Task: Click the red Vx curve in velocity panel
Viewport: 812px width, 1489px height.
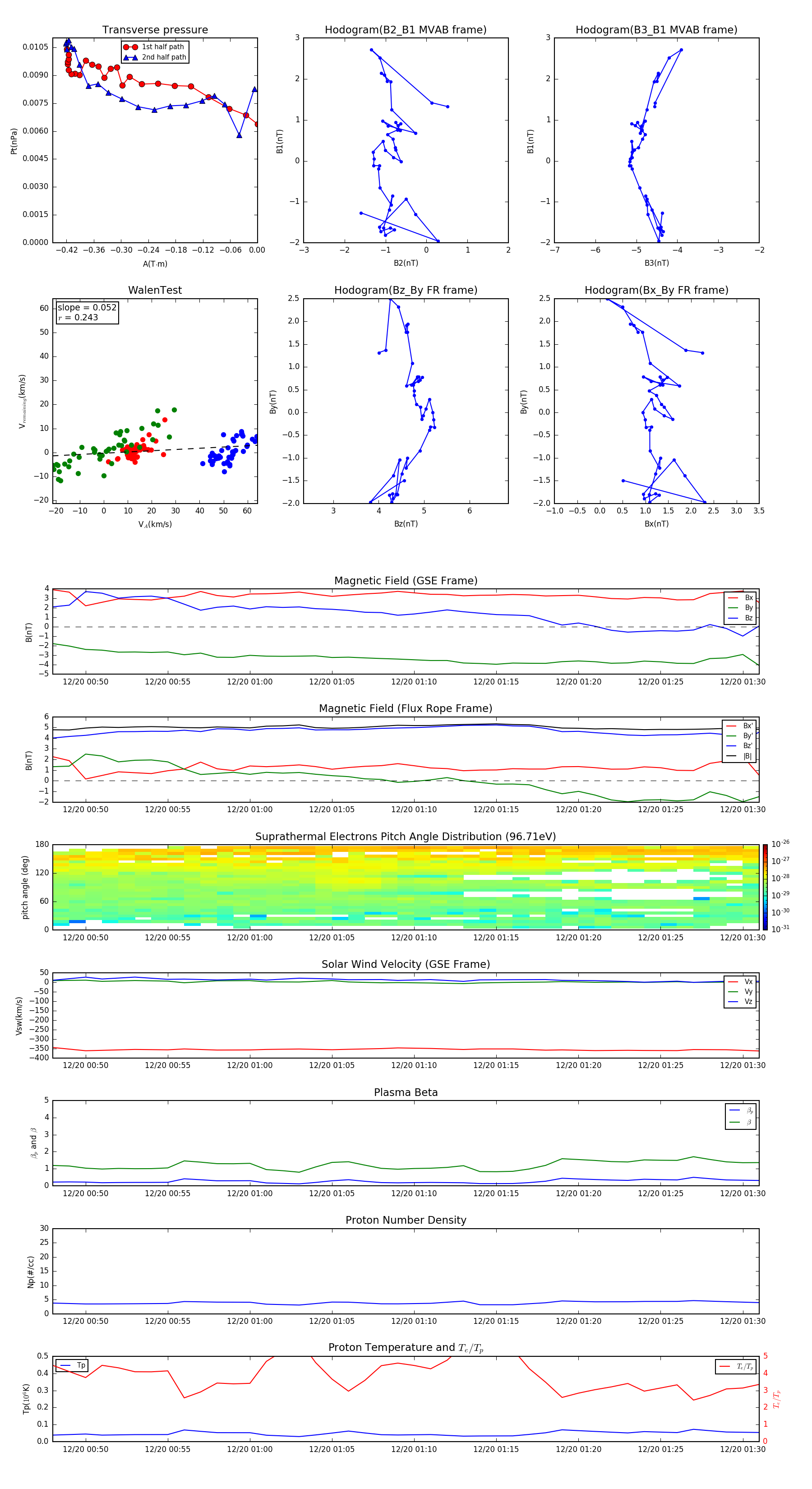Action: coord(405,1049)
